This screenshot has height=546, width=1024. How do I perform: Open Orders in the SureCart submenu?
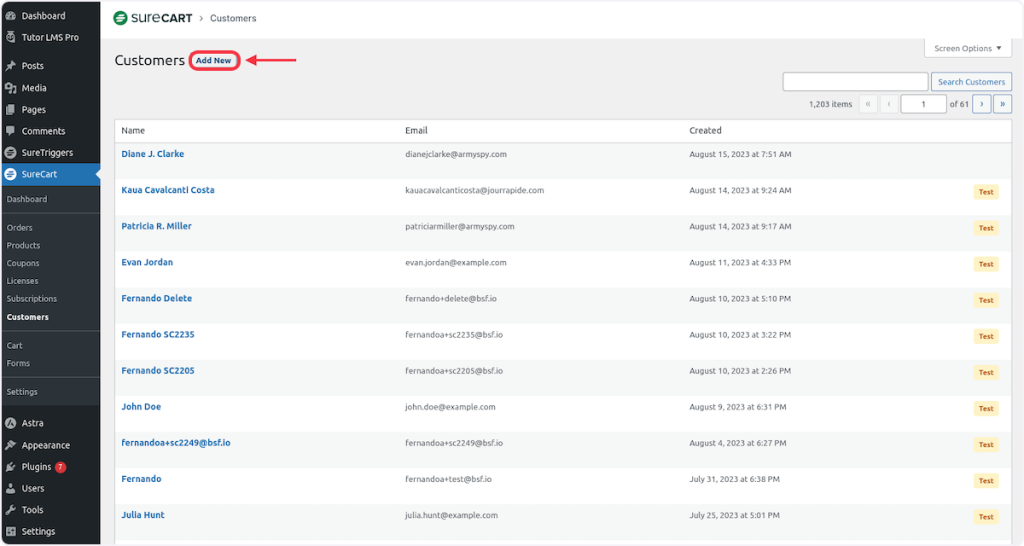coord(20,228)
